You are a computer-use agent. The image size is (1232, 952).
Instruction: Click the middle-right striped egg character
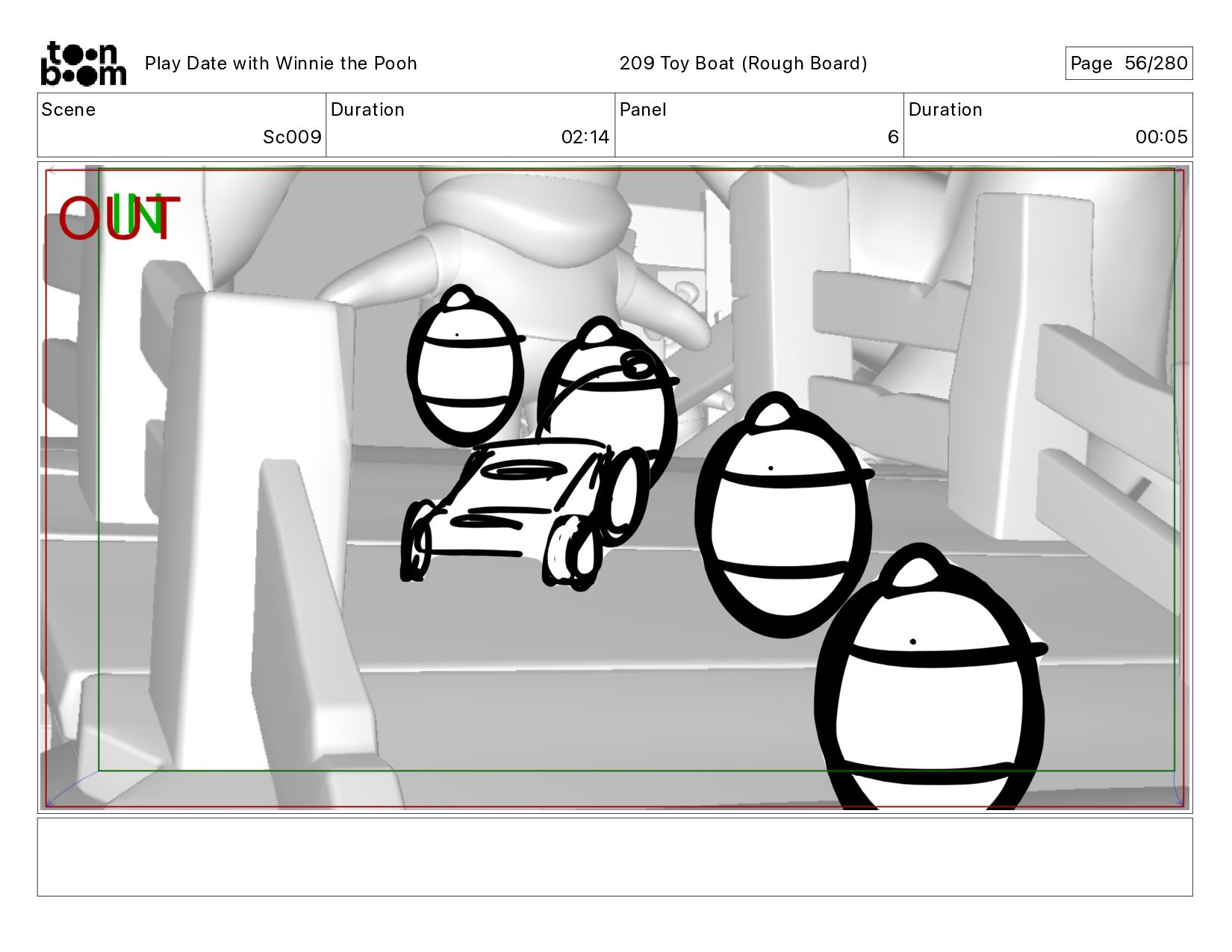point(784,519)
